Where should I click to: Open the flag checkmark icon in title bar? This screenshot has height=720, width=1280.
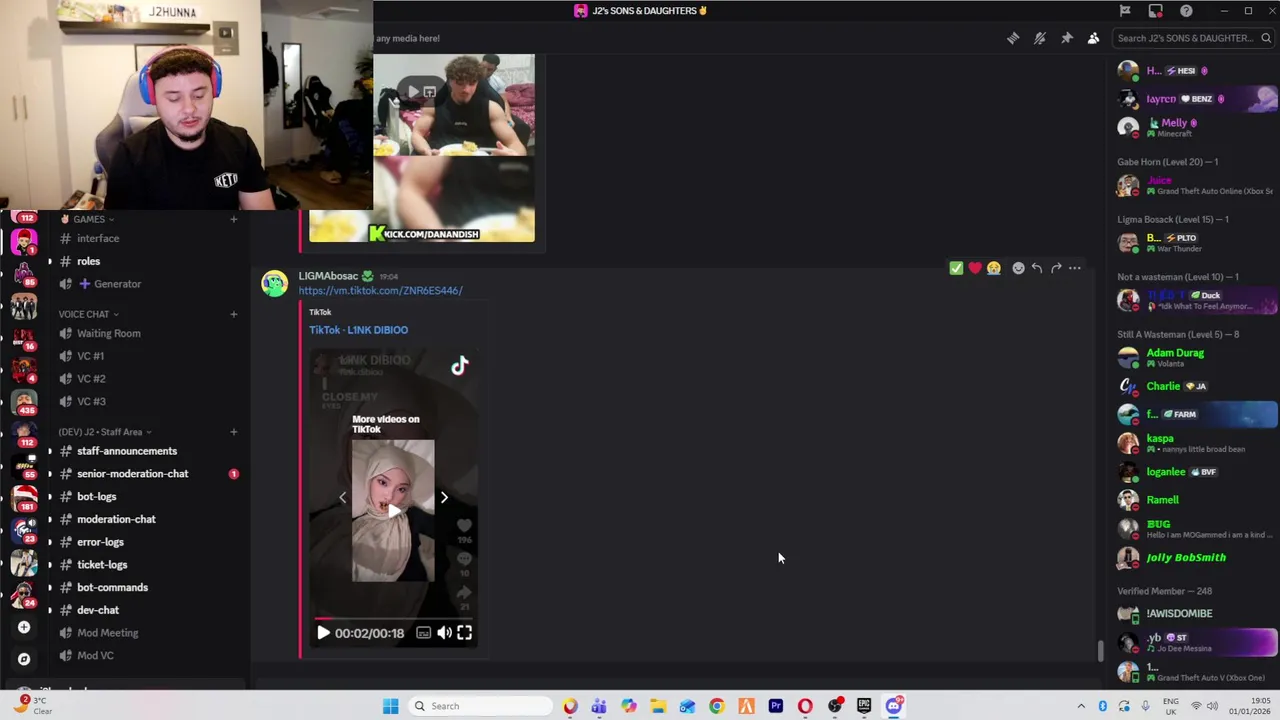1125,11
